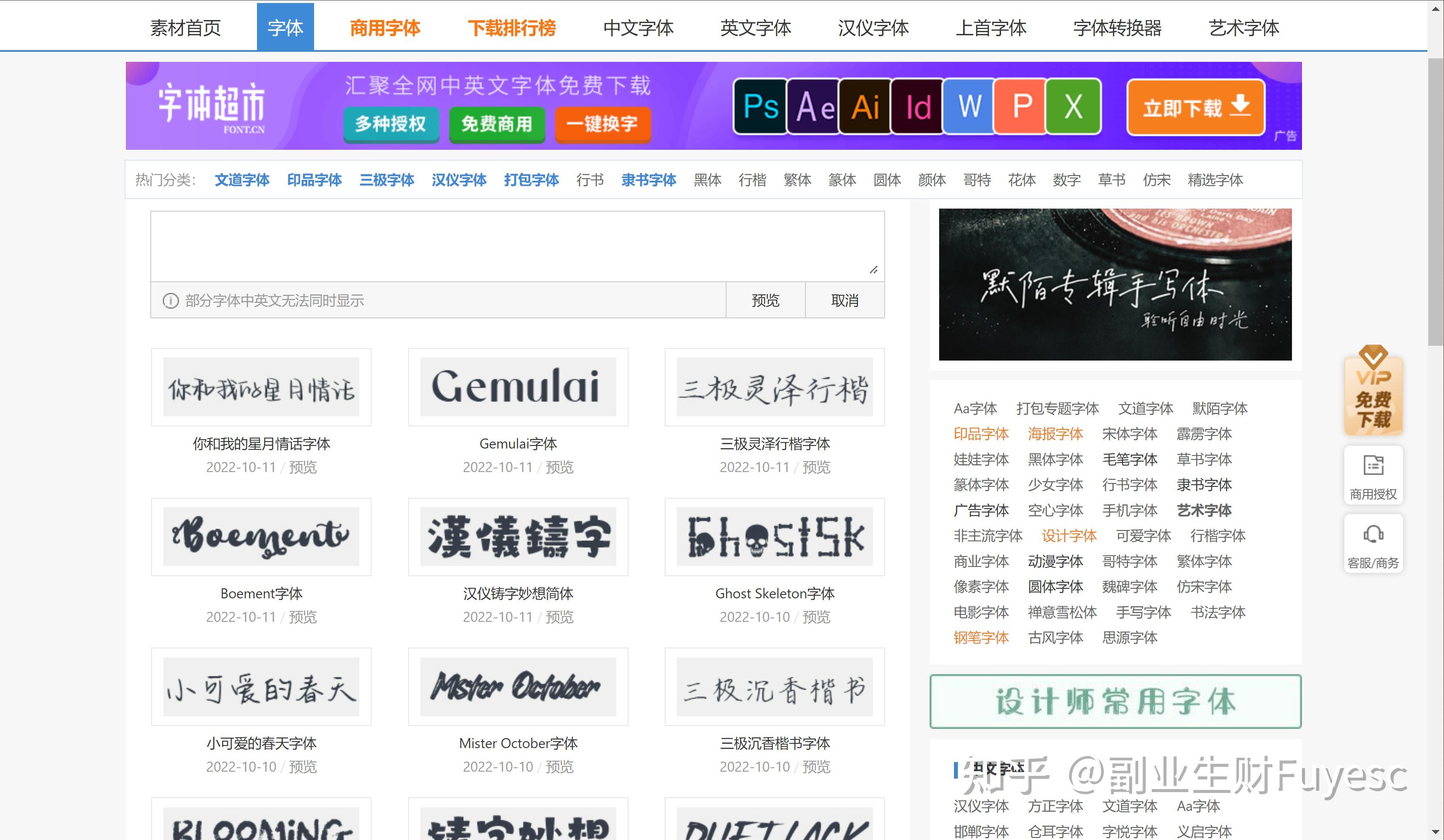Click the vertical page scrollbar thumb
The image size is (1444, 840).
[x=1435, y=201]
